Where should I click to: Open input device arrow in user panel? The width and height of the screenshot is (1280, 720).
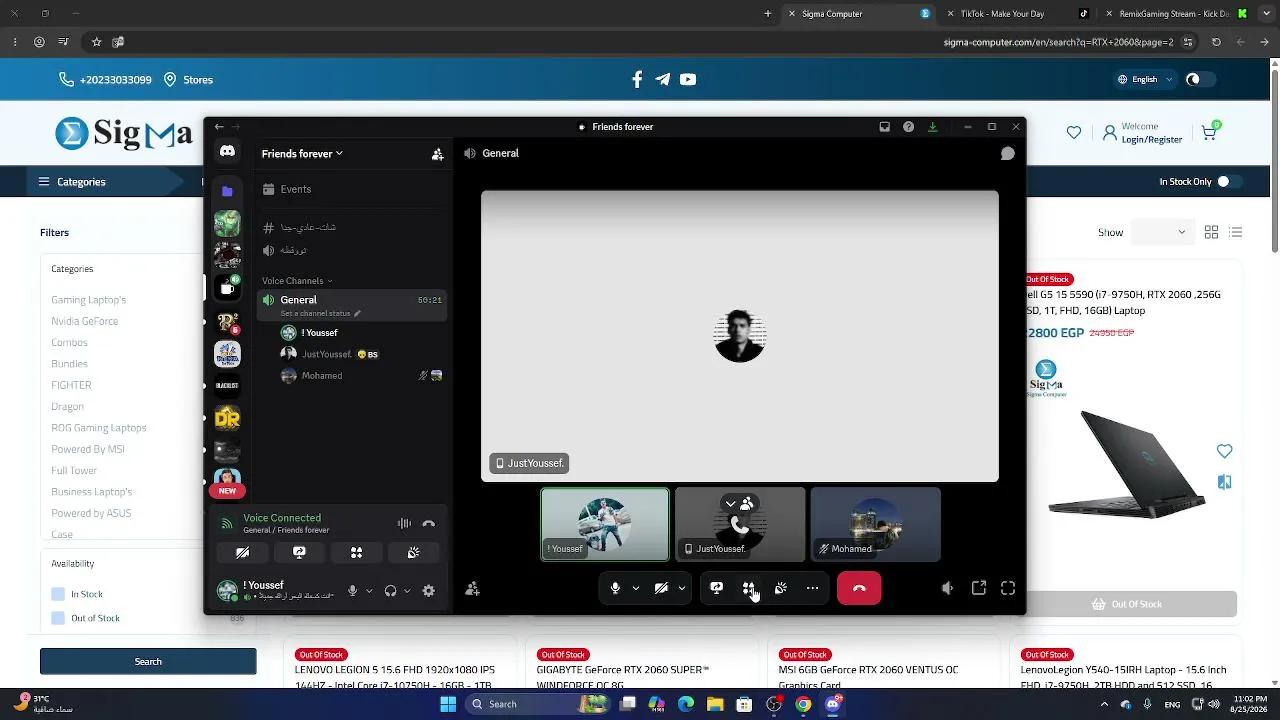coord(369,591)
